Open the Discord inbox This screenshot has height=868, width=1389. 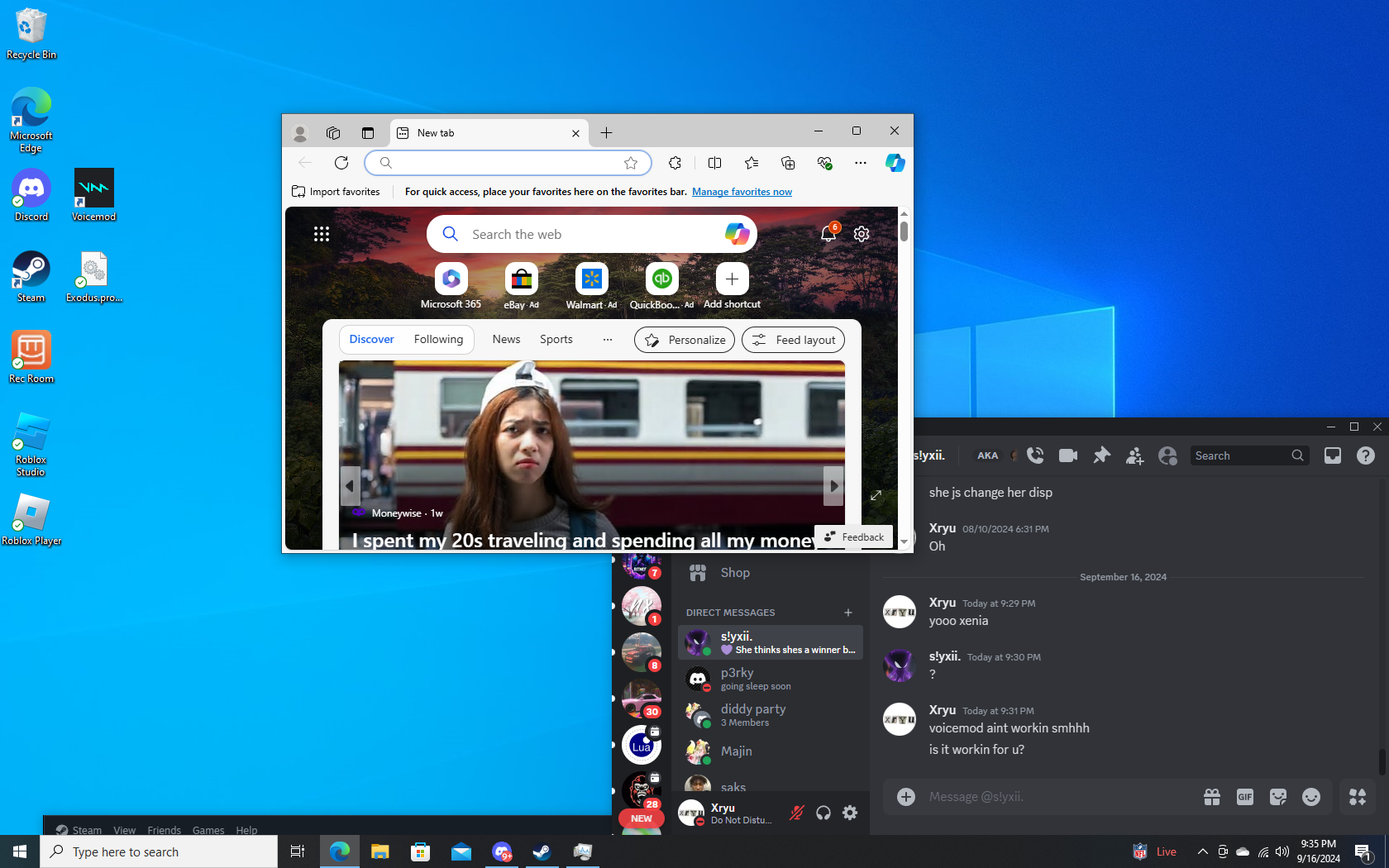click(1333, 455)
